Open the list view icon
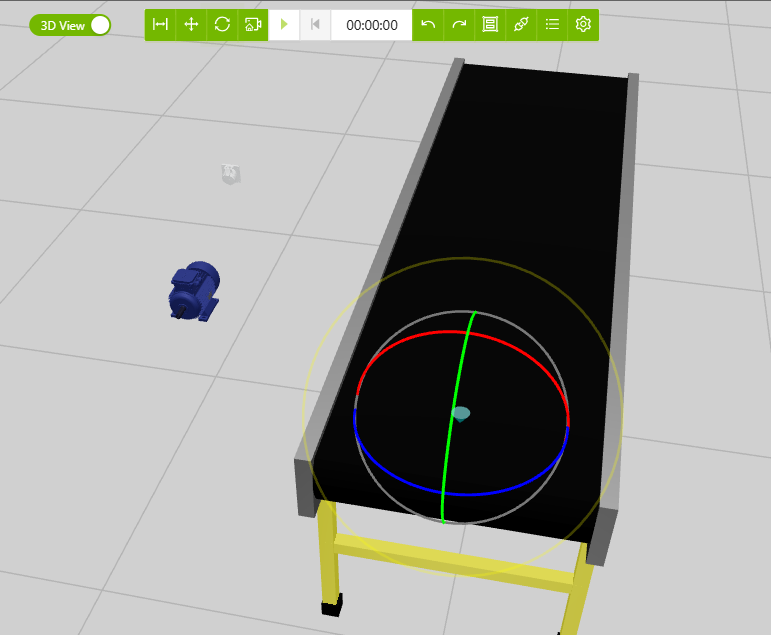771x635 pixels. click(x=552, y=25)
